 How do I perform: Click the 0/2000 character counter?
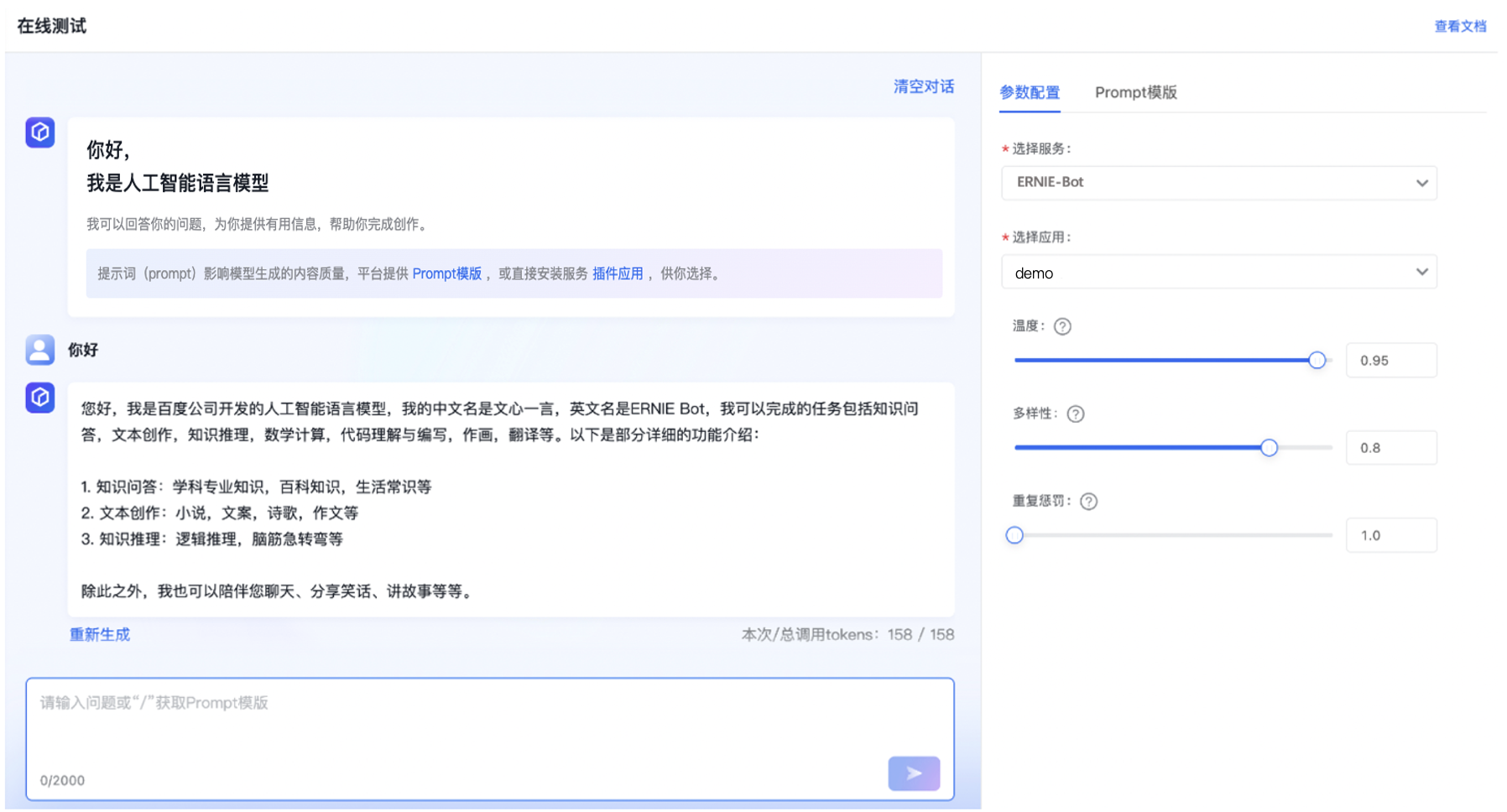tap(62, 780)
